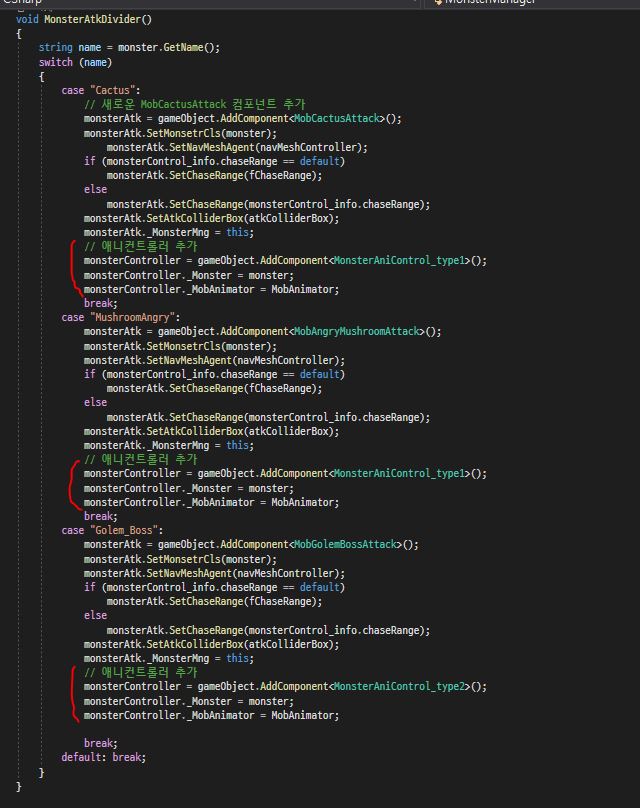Viewport: 640px width, 808px height.
Task: Click SetAtkColliderBox line in the MushroomAngry case
Action: (x=212, y=431)
